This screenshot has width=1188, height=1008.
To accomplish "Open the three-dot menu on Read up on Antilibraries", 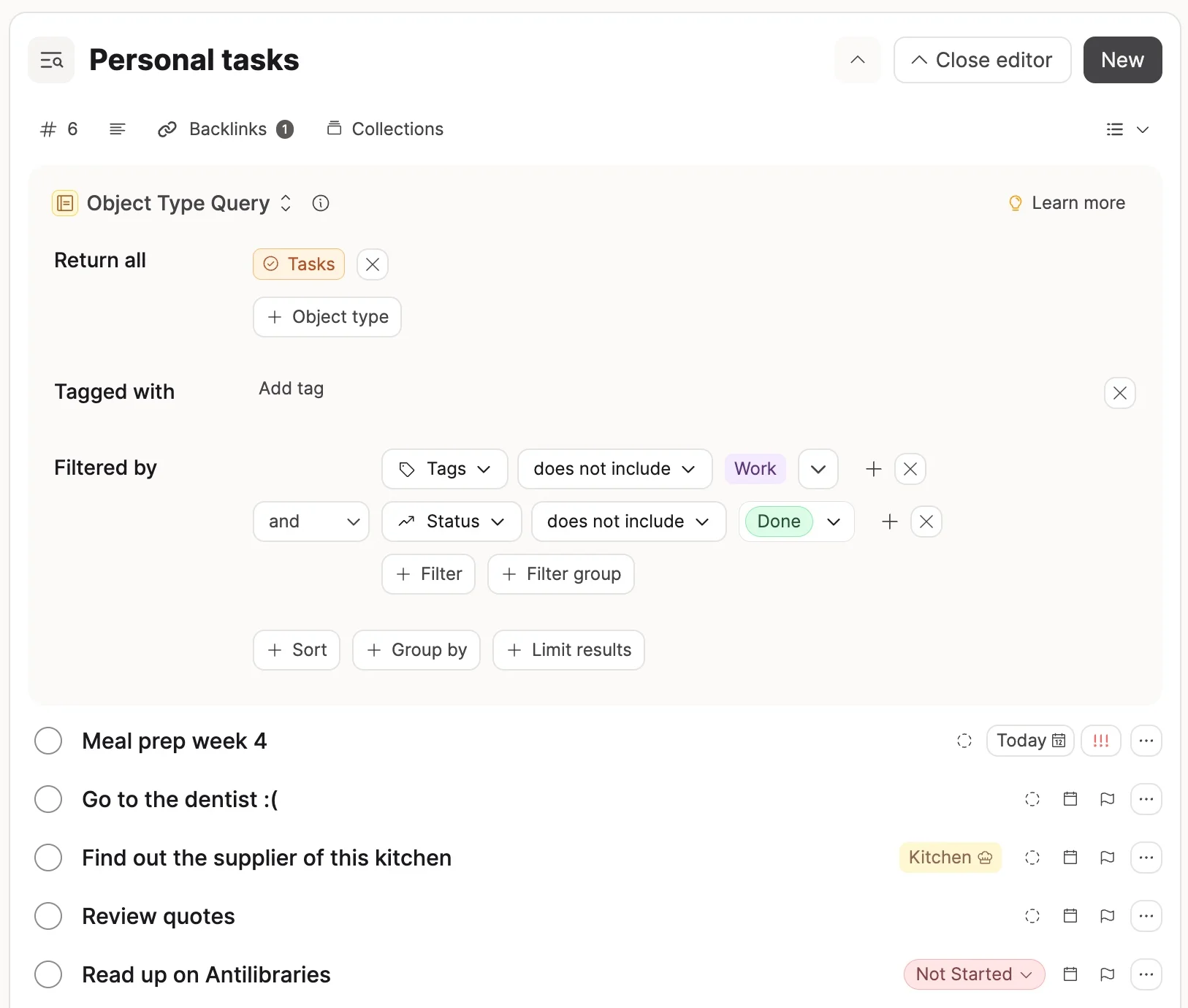I will pyautogui.click(x=1146, y=974).
